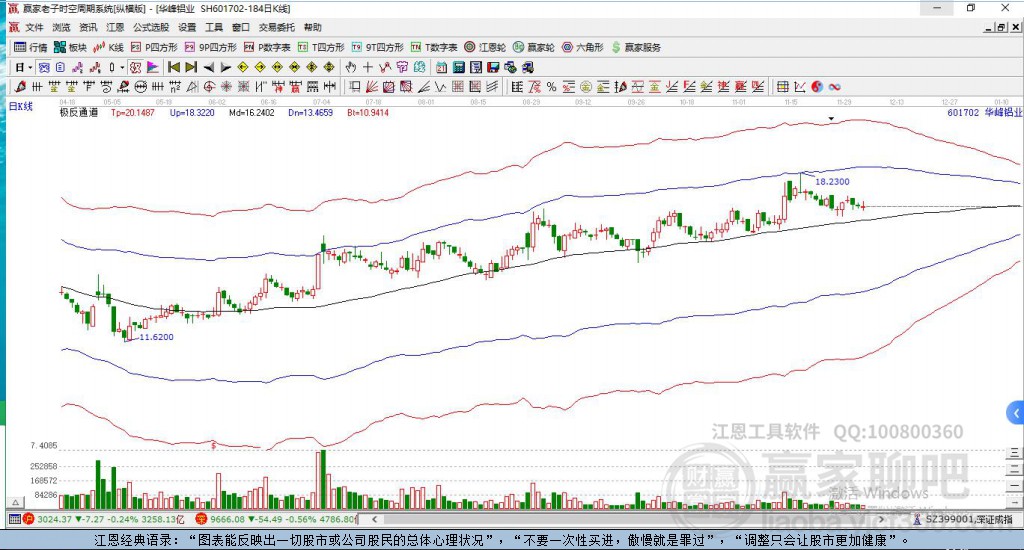Expand the dropdown arrow beside the 0 value

pyautogui.click(x=122, y=67)
